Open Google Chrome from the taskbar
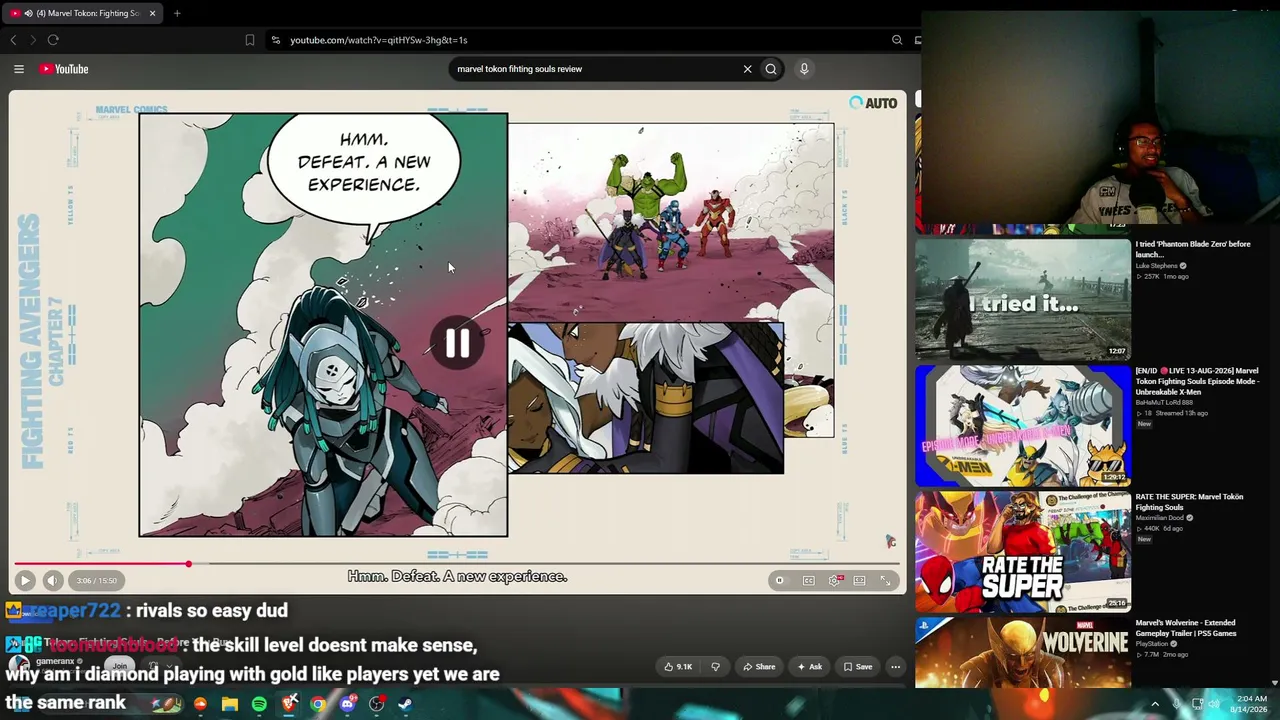 click(x=318, y=704)
